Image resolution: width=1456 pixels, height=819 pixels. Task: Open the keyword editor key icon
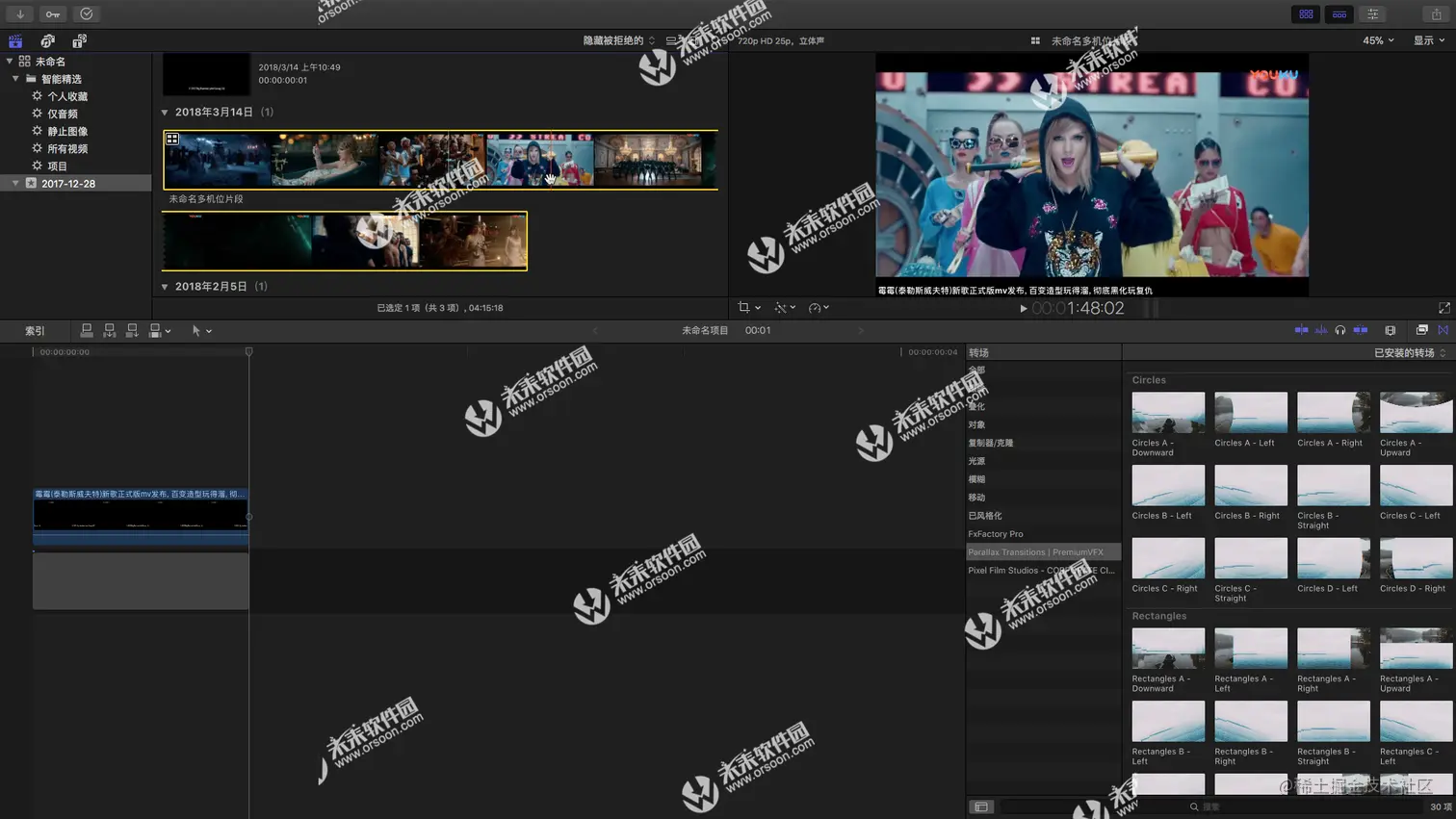point(53,13)
